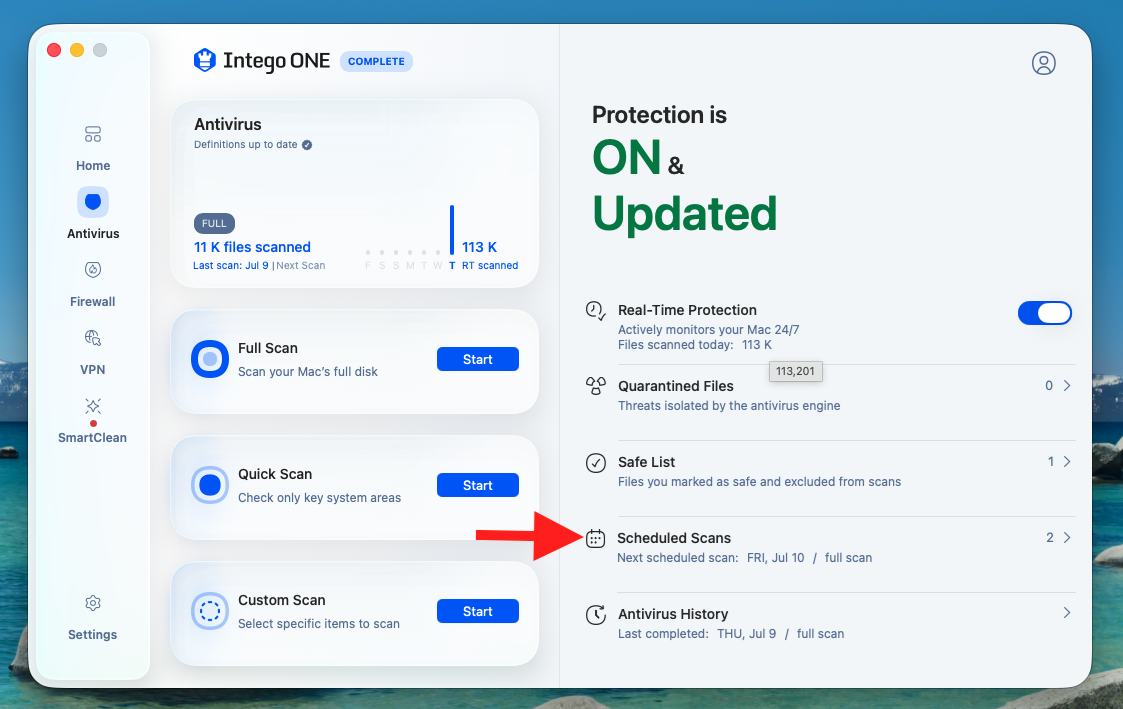Screen dimensions: 1123x709
Task: Click the blue Thursday bar in chart
Action: coord(452,230)
